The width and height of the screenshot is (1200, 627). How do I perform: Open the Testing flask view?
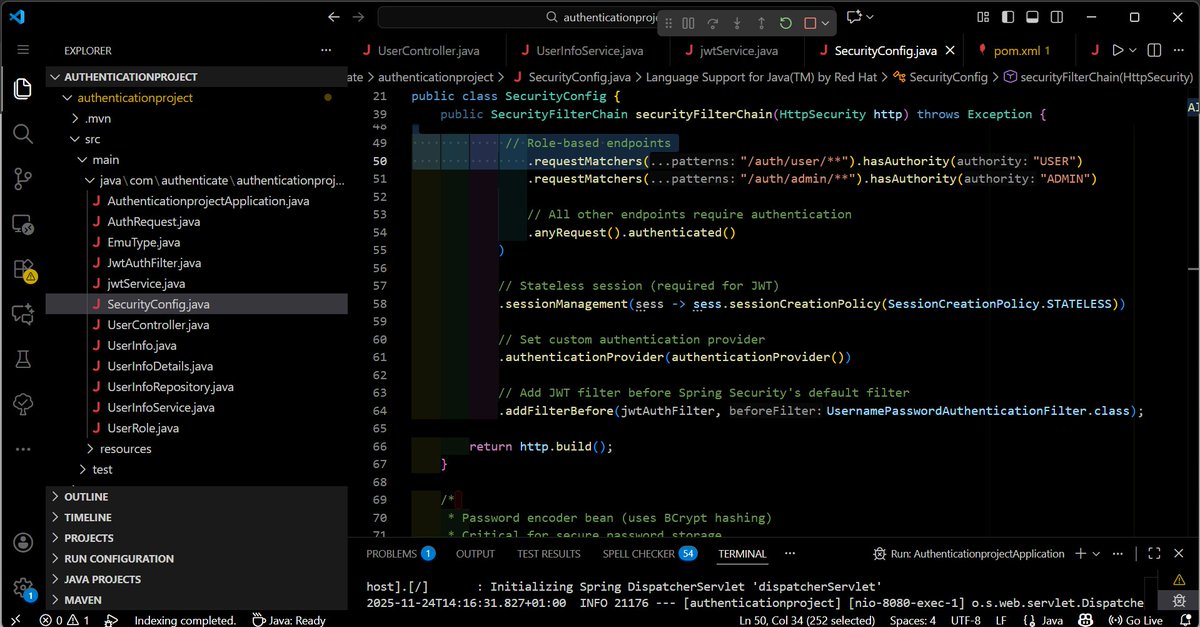click(23, 359)
